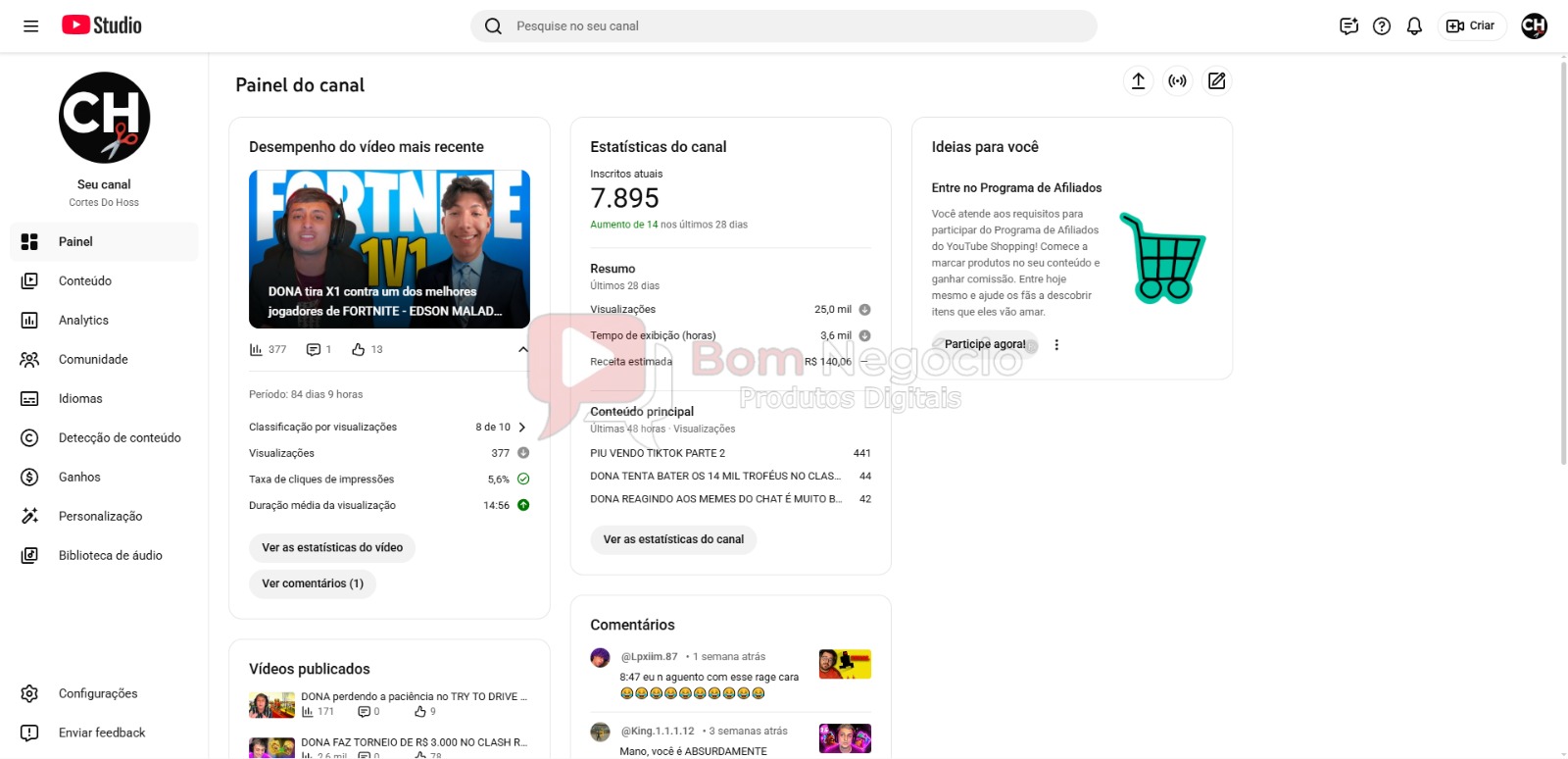This screenshot has height=759, width=1568.
Task: Click the channel search field
Action: tap(784, 26)
